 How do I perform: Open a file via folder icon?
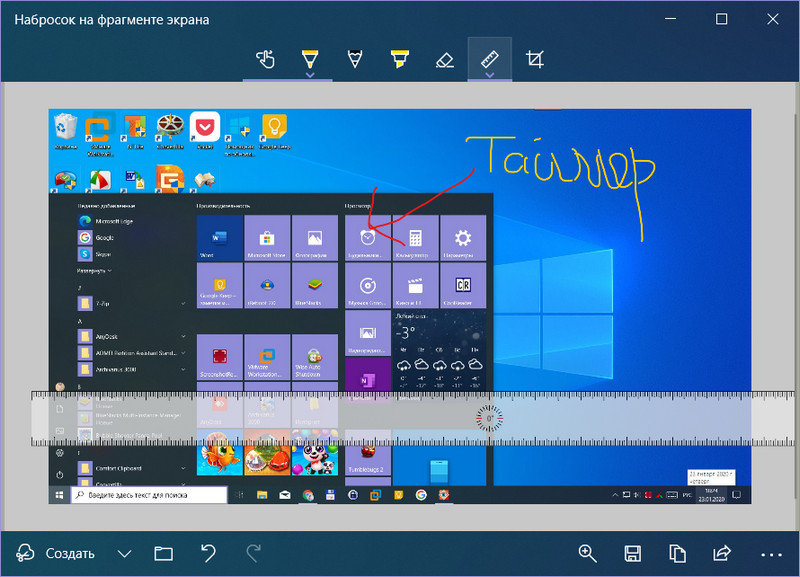tap(163, 554)
